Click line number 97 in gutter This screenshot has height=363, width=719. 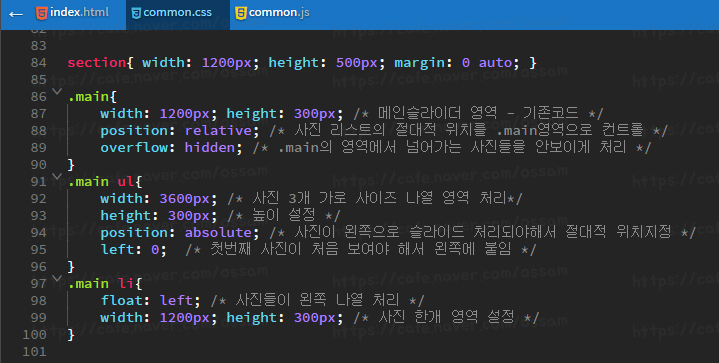(39, 284)
